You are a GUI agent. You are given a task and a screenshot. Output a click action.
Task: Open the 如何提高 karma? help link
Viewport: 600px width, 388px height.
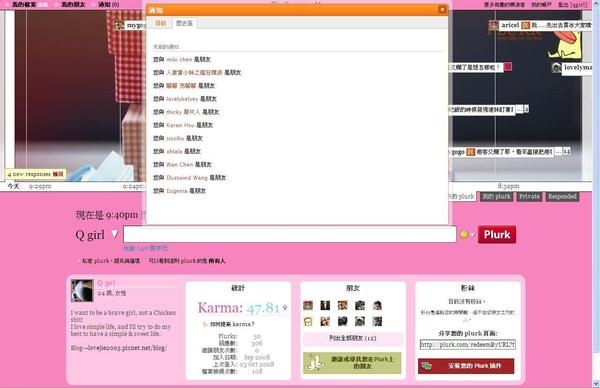point(232,324)
